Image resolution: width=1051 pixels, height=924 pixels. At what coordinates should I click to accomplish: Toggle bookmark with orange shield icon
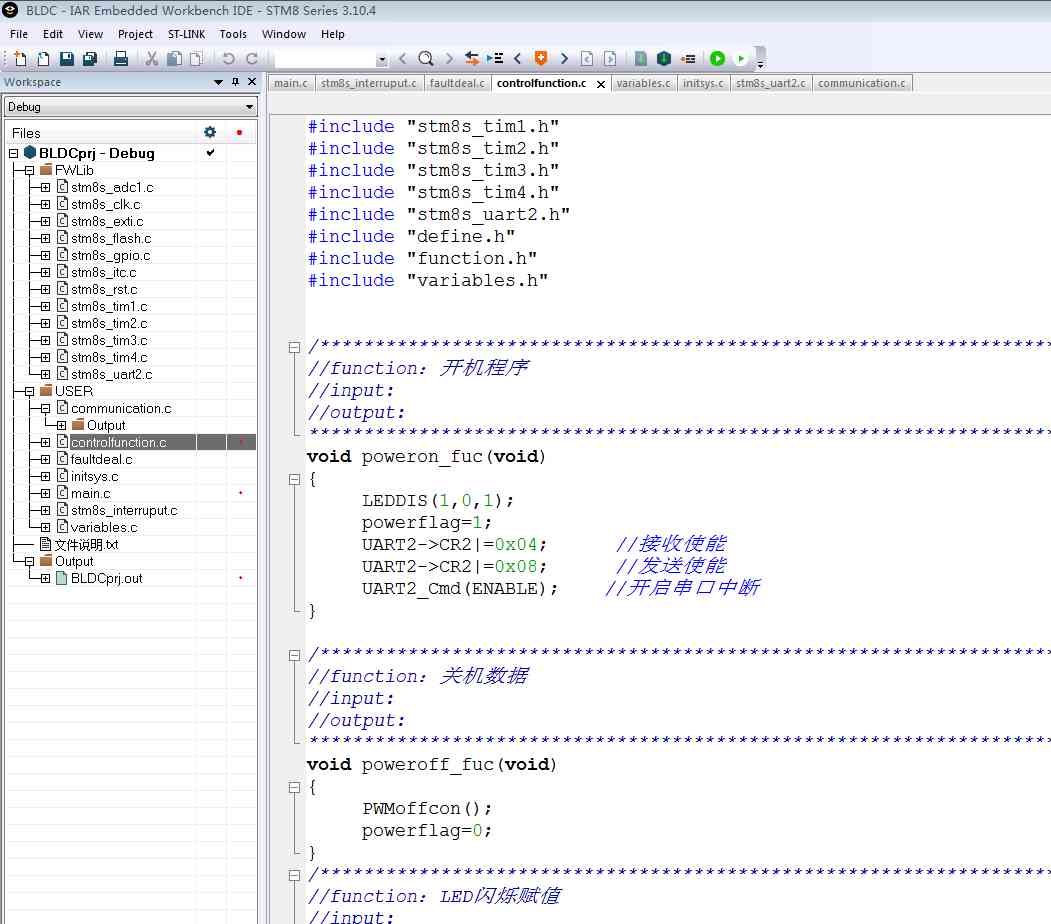tap(540, 59)
